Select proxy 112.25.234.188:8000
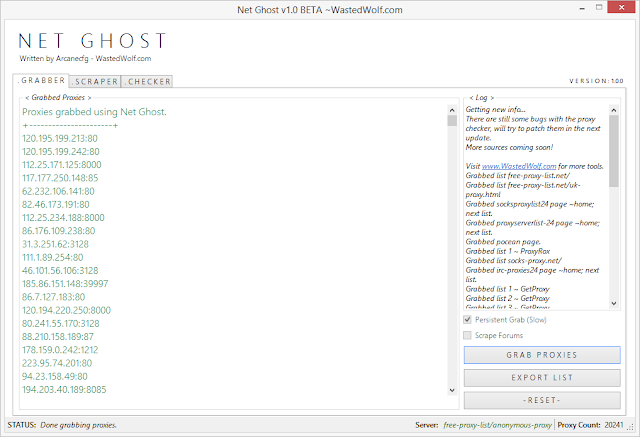 [63, 217]
